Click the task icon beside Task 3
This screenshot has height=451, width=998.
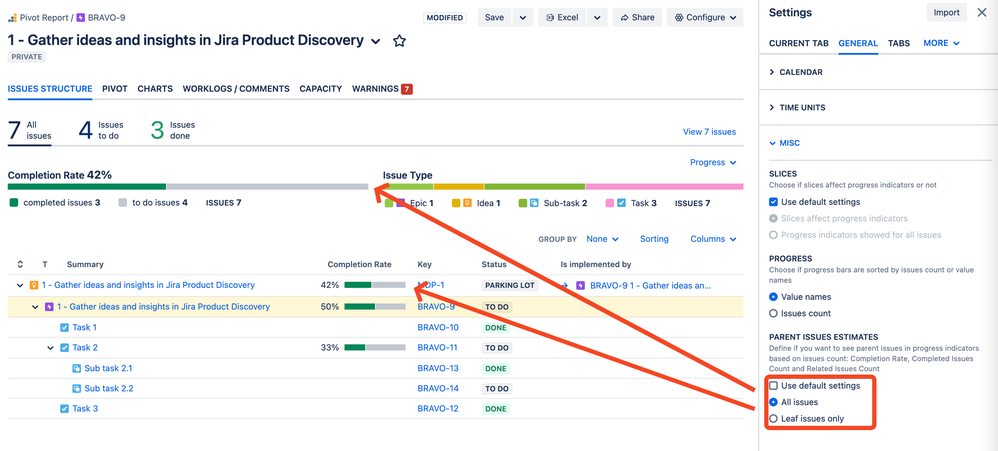point(64,409)
